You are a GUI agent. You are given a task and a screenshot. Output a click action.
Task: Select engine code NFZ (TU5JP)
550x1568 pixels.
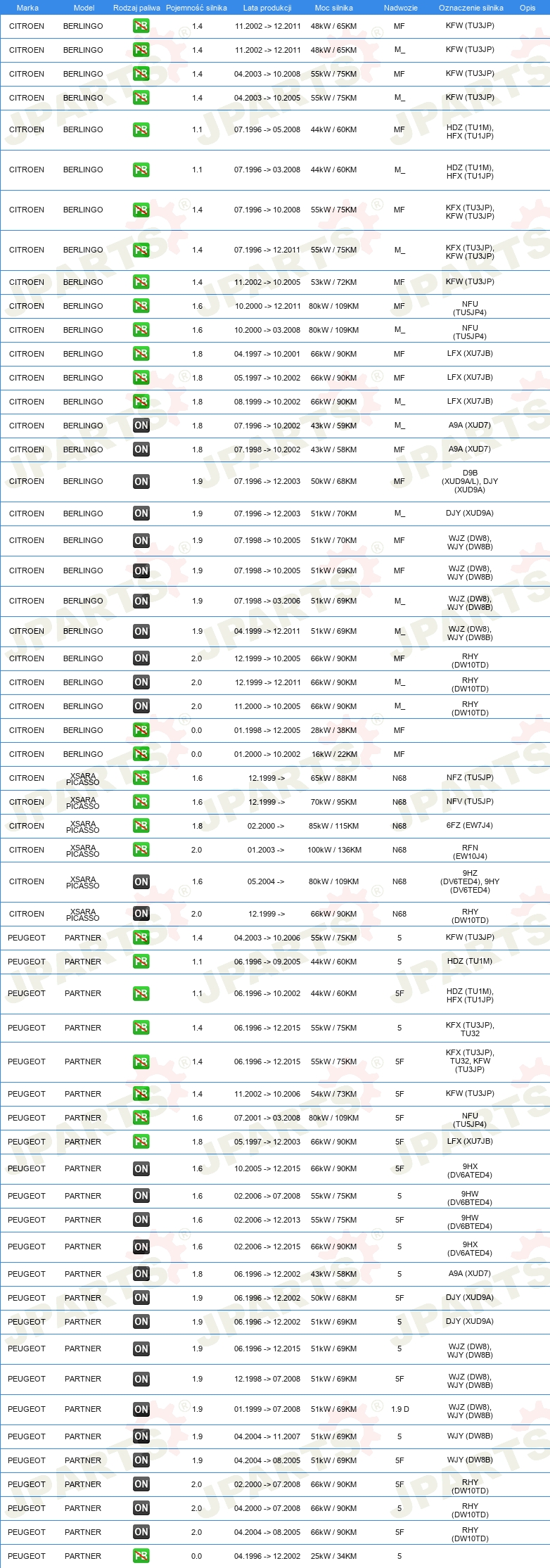(470, 778)
